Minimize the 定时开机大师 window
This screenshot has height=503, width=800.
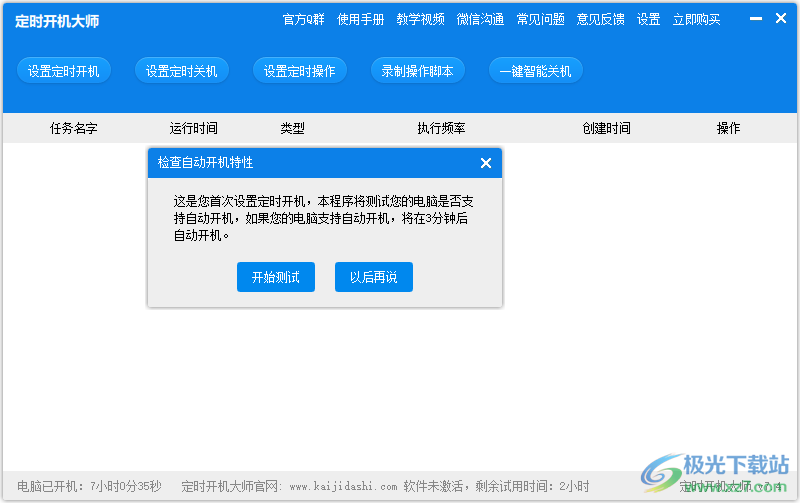(756, 18)
